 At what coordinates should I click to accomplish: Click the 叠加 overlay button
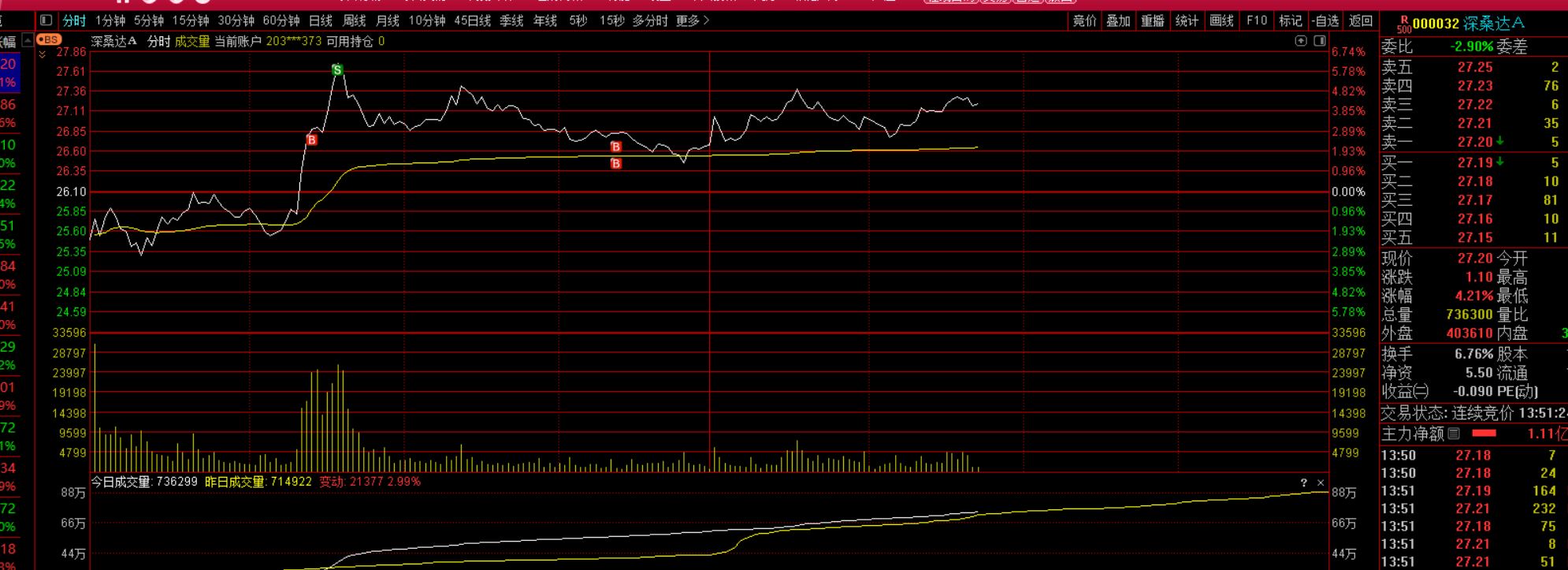point(1119,20)
